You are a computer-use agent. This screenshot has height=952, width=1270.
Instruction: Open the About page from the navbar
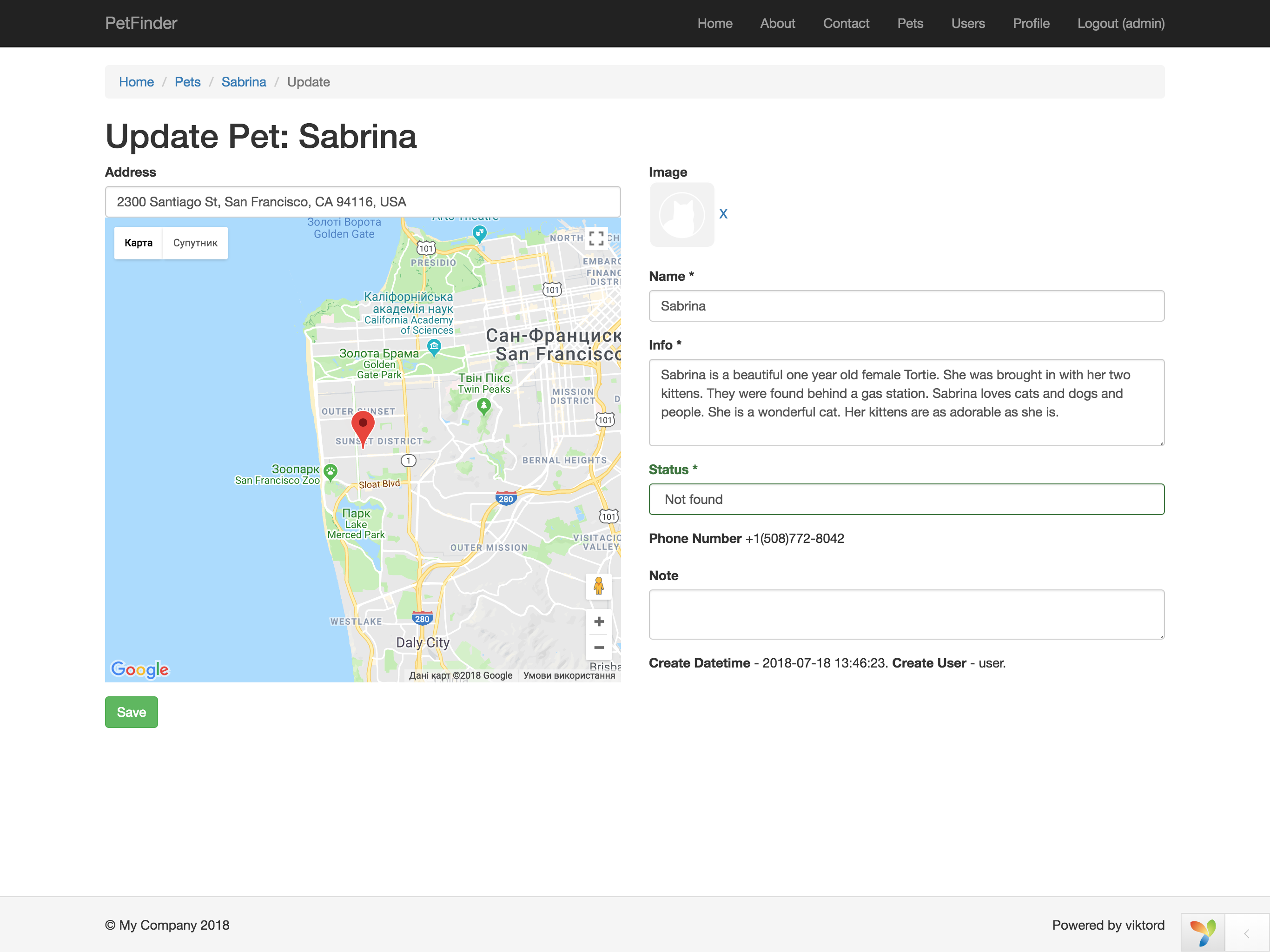(777, 24)
